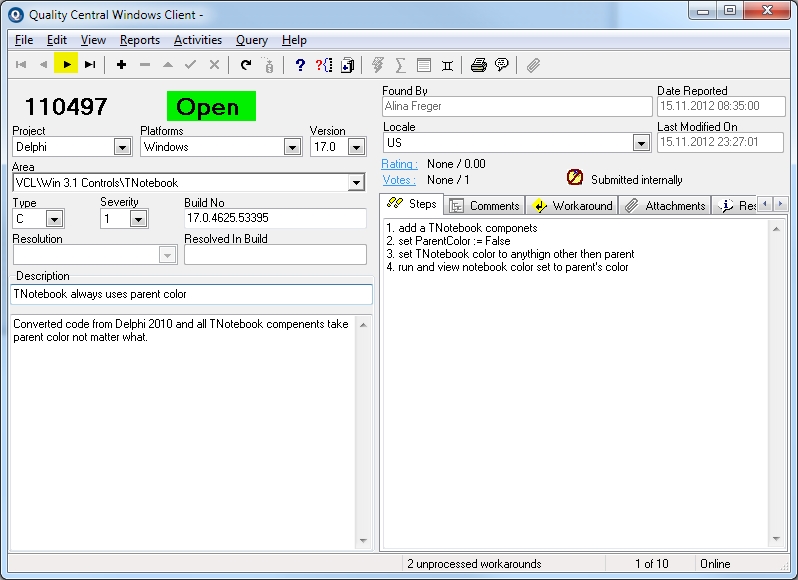798x580 pixels.
Task: Click '1 of 10' in status bar
Action: 651,564
